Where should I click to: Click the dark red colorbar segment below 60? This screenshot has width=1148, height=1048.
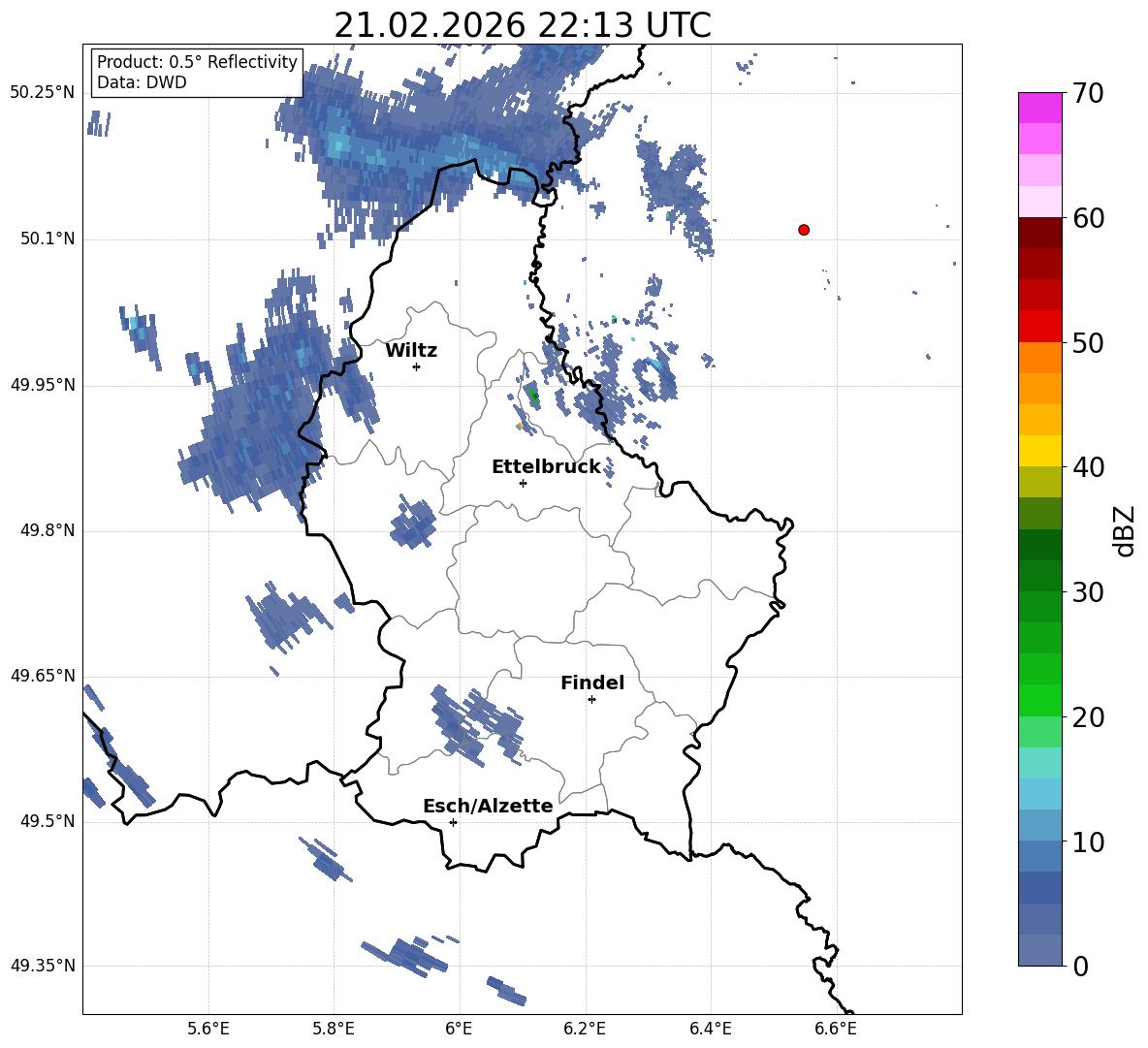point(1039,233)
